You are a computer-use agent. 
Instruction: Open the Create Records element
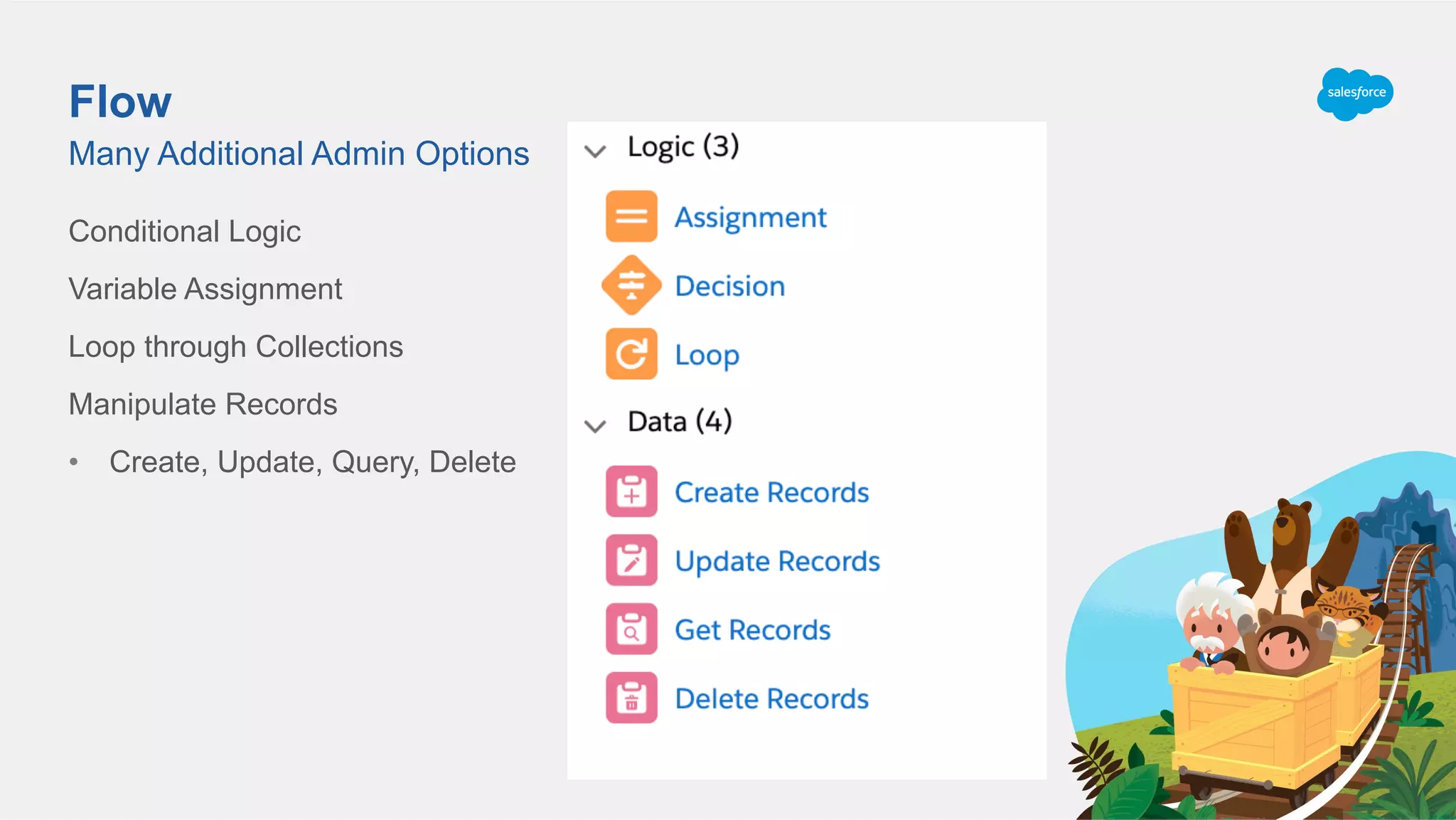pos(772,492)
